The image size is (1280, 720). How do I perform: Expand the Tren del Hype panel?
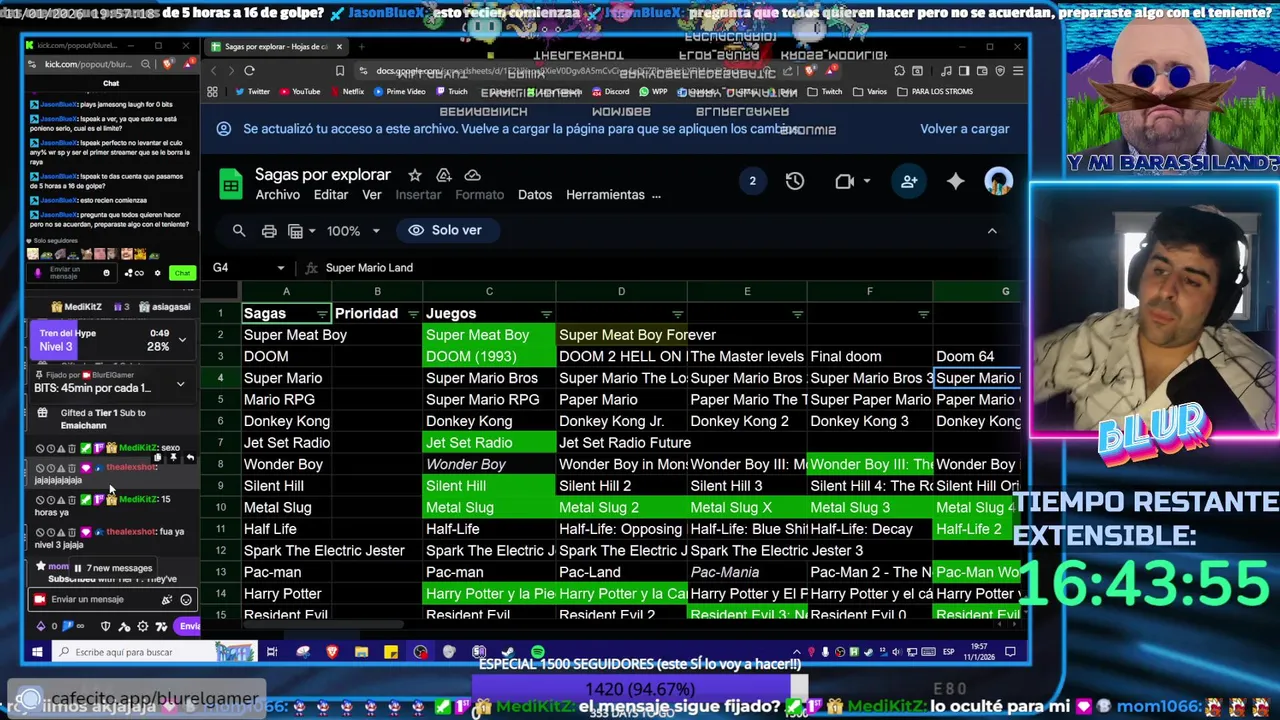(182, 340)
